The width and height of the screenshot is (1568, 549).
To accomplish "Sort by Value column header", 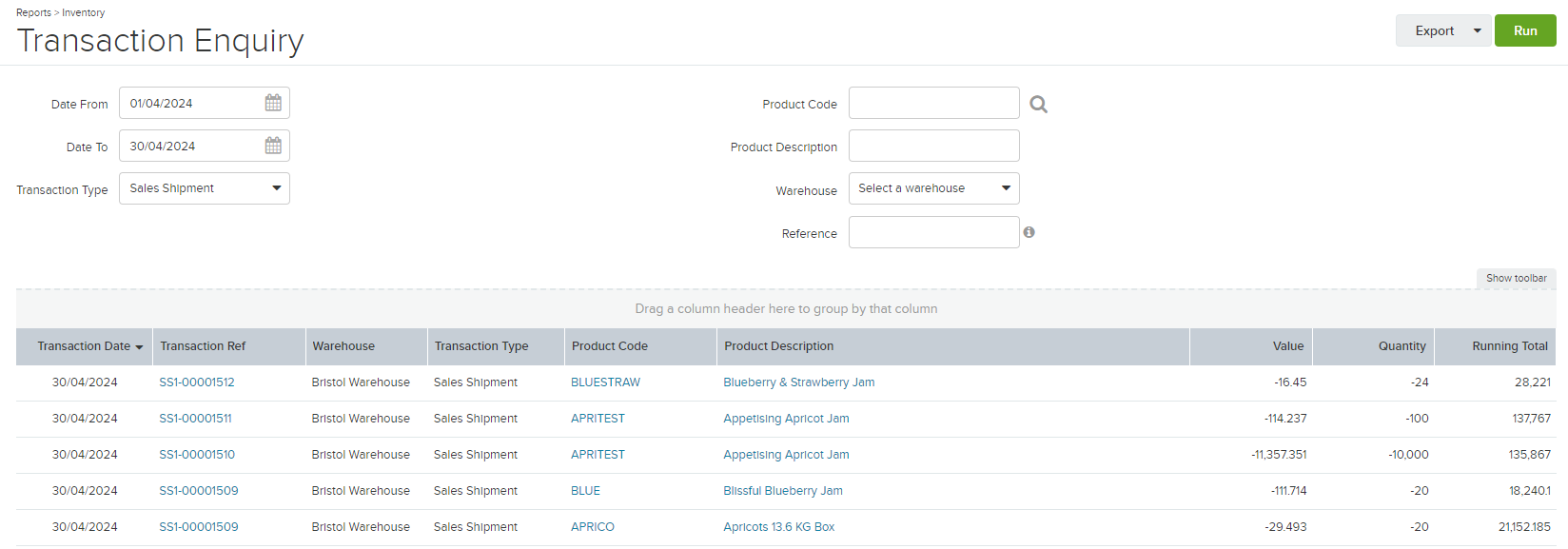I will (x=1250, y=346).
